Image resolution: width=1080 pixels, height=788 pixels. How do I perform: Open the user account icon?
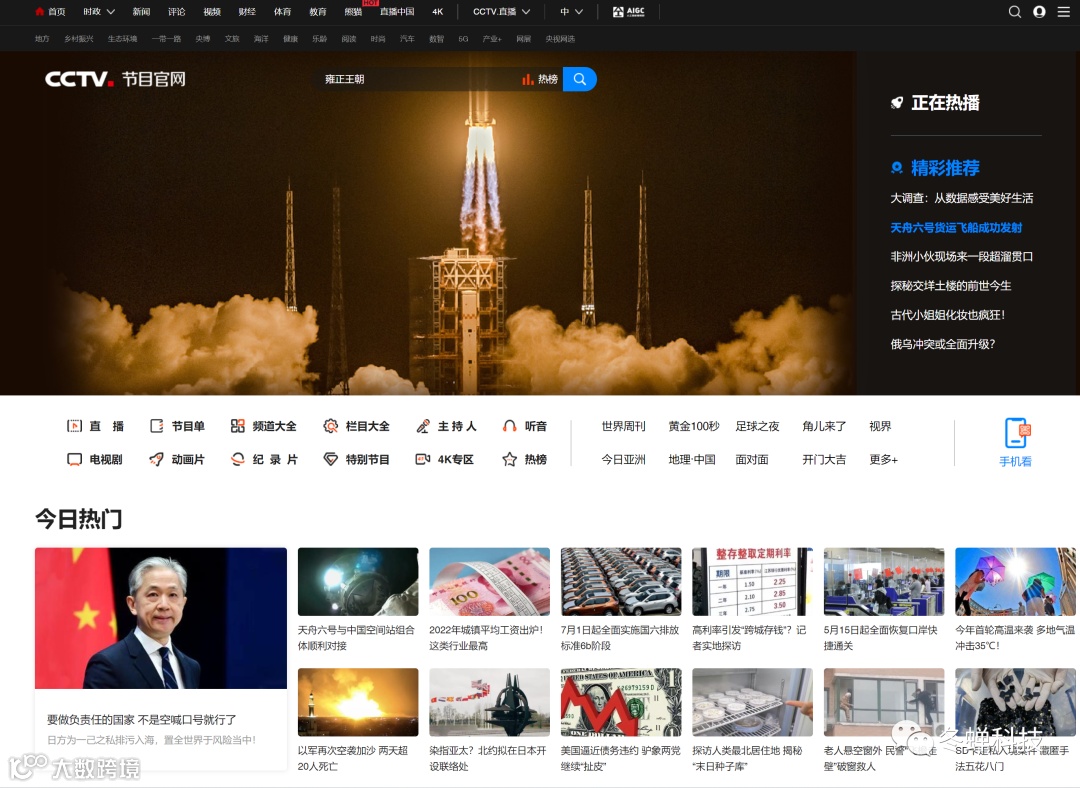(1039, 12)
